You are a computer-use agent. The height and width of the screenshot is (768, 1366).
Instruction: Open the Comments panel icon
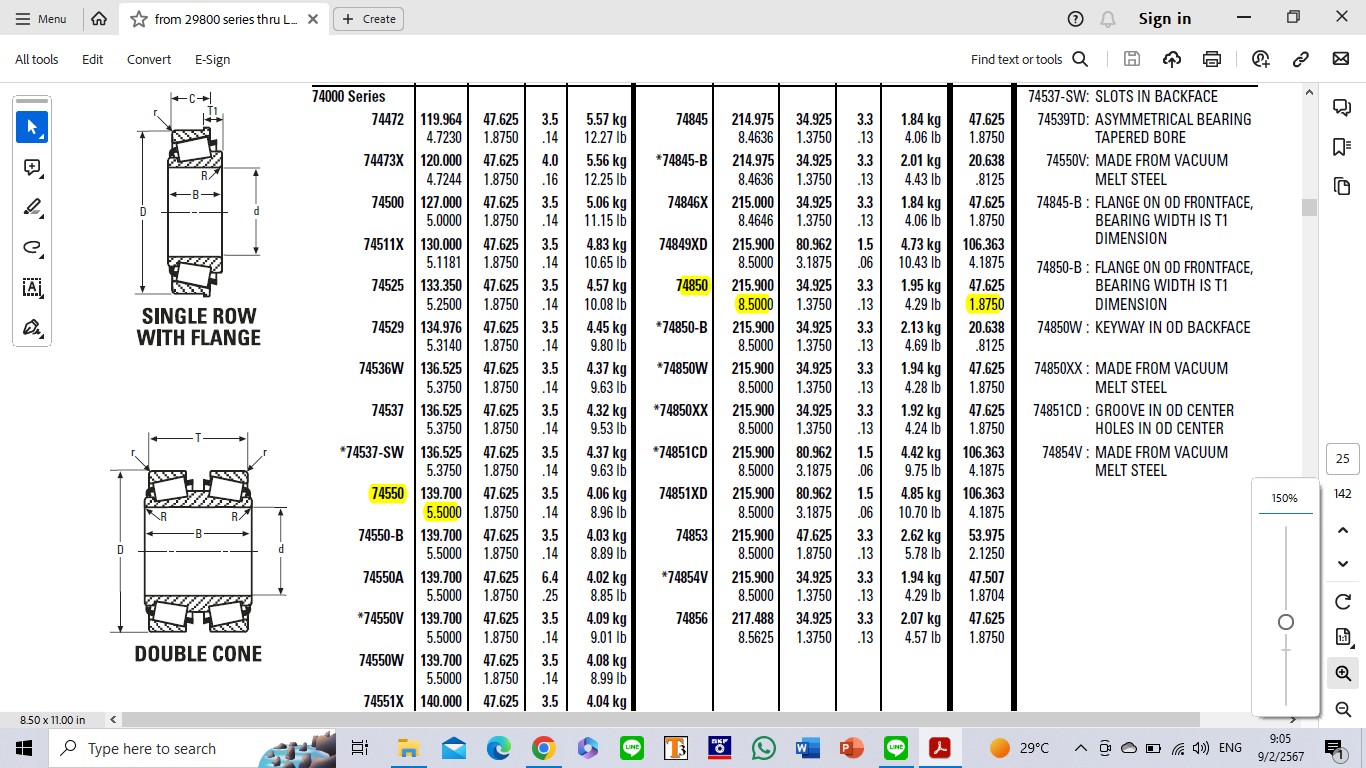pyautogui.click(x=1342, y=107)
